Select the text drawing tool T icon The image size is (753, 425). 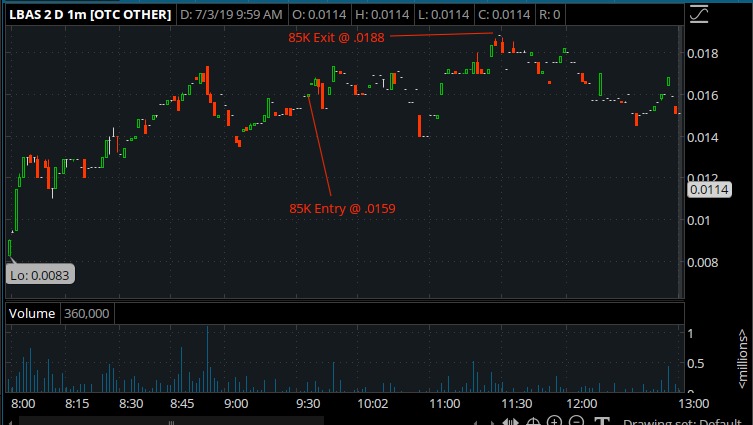(x=602, y=422)
